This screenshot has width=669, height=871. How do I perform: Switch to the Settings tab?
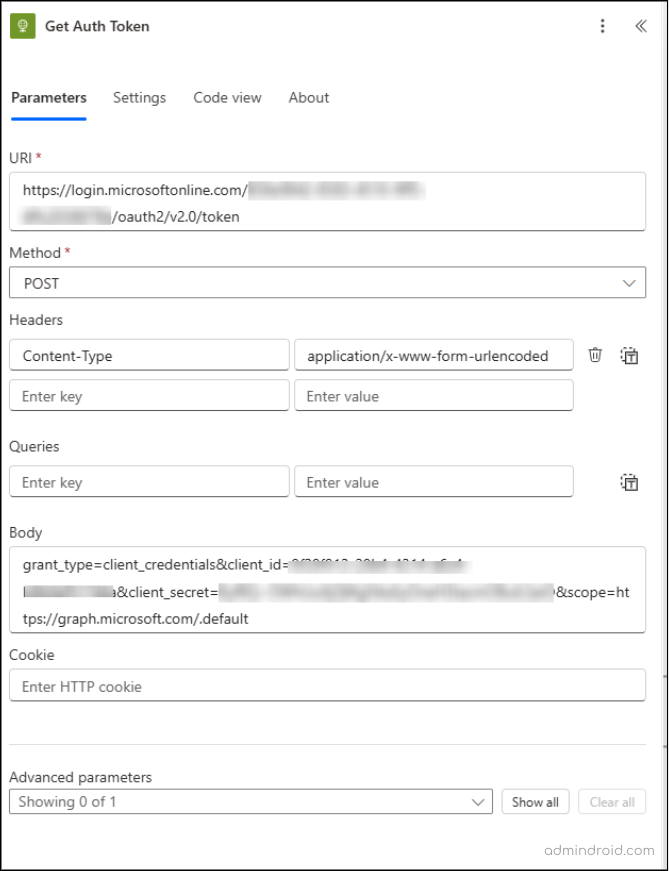139,98
